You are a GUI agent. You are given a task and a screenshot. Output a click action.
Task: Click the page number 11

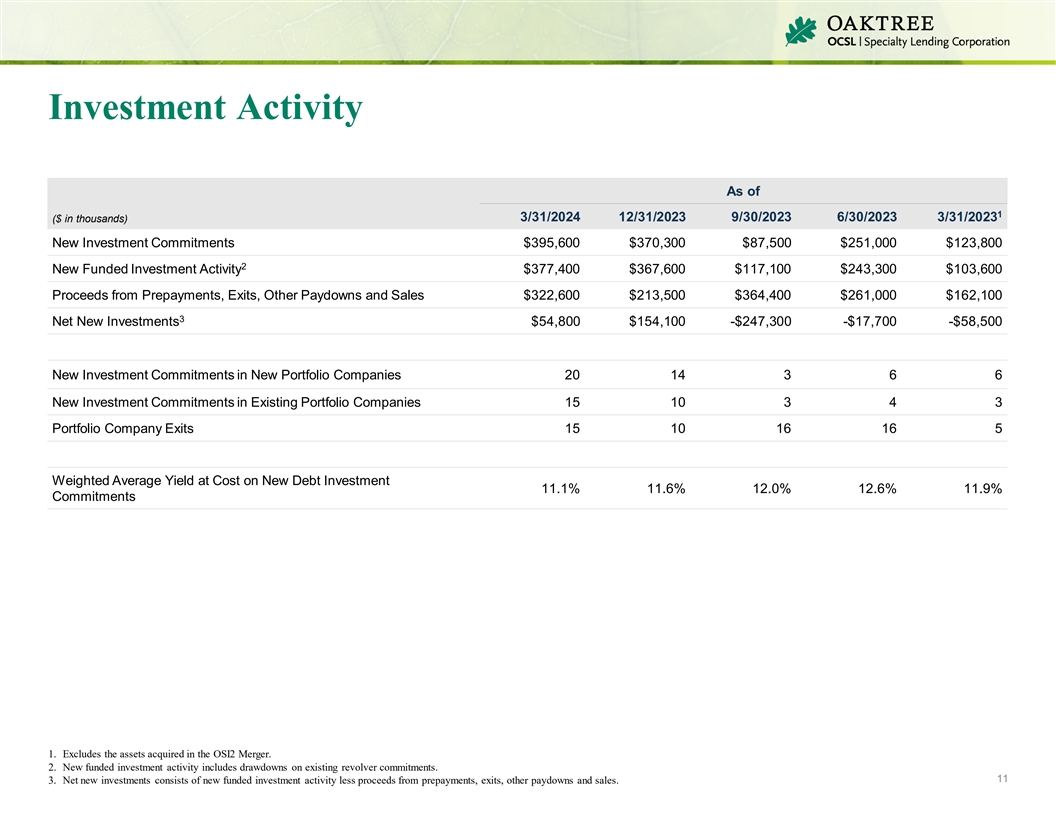tap(1001, 777)
